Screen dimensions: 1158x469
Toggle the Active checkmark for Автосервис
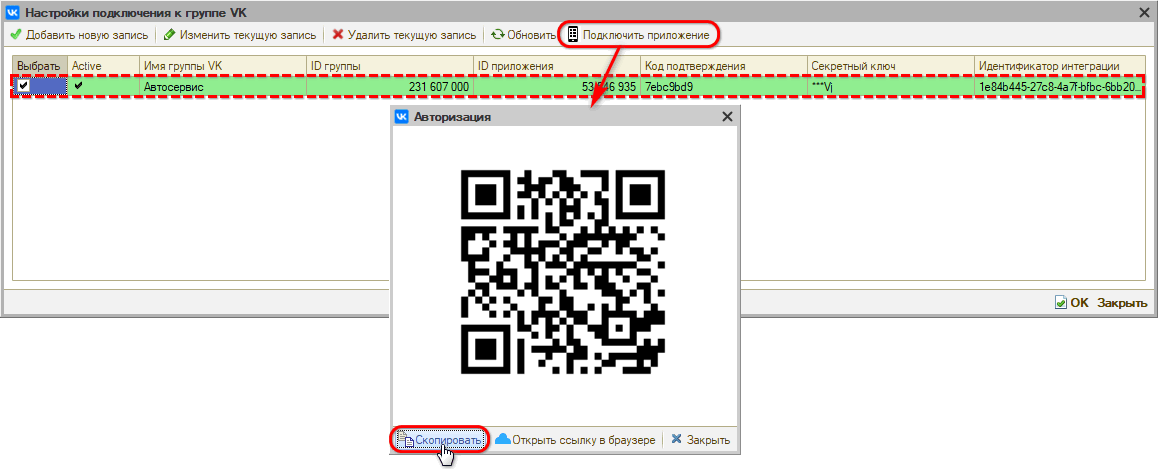[x=79, y=87]
